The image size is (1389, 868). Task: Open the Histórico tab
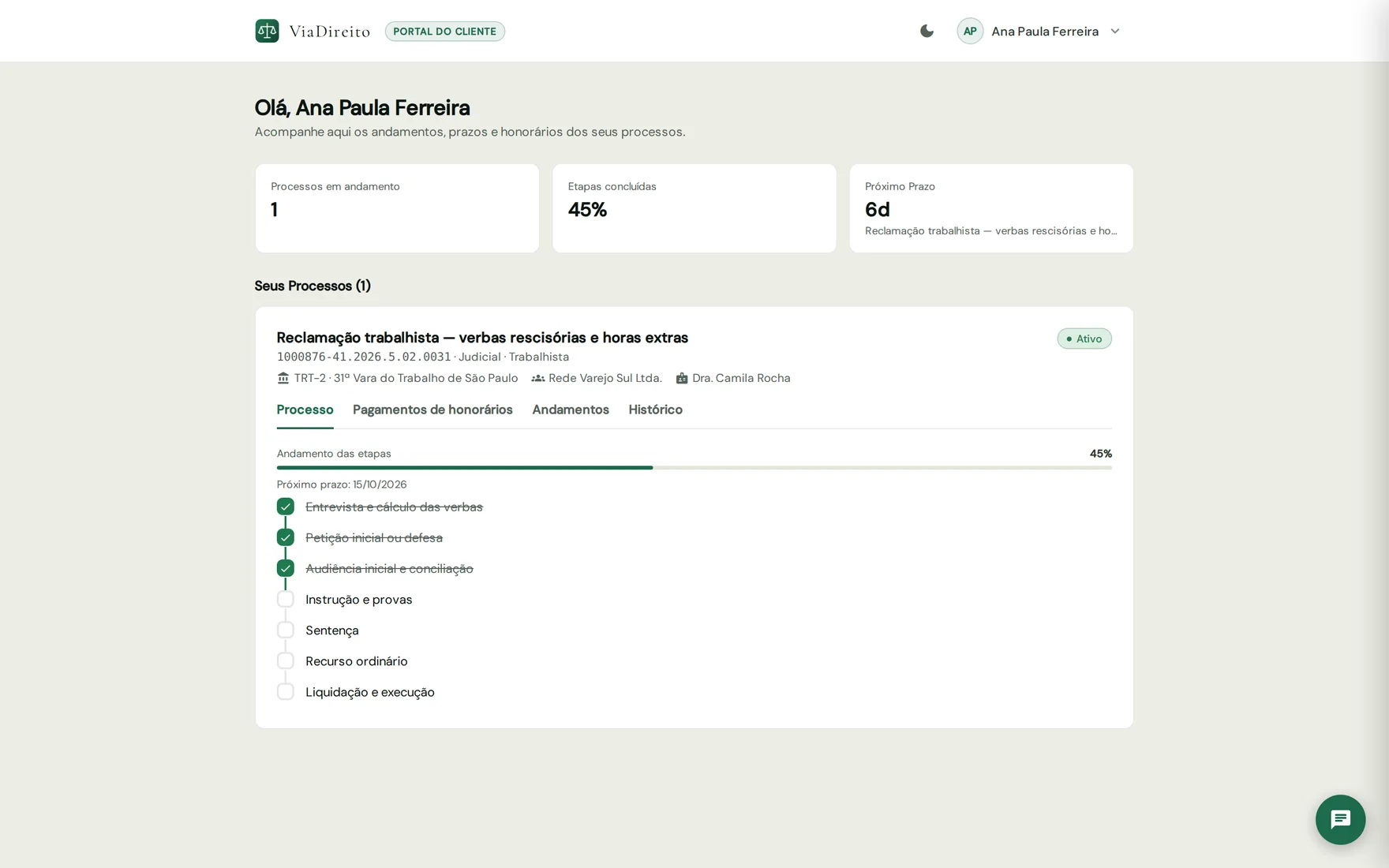click(655, 410)
